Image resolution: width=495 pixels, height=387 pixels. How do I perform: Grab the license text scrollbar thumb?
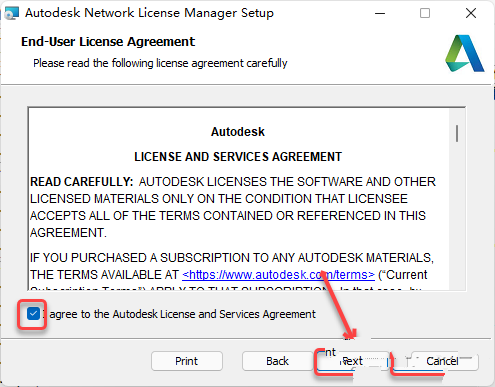coord(457,133)
